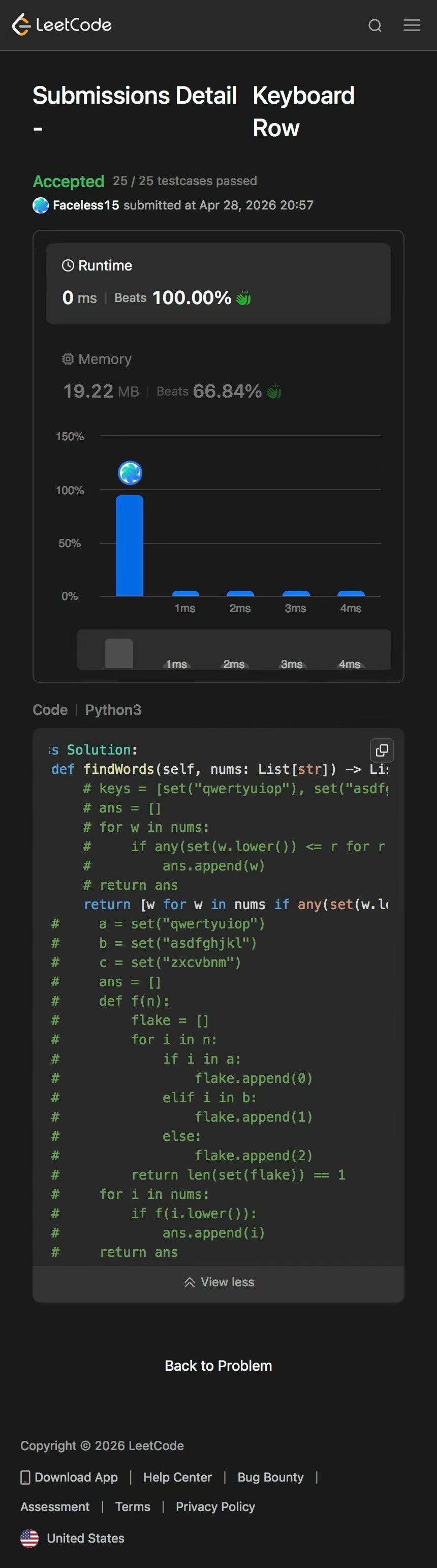Click the 'Python3' language label
Viewport: 437px width, 1568px height.
pyautogui.click(x=113, y=710)
